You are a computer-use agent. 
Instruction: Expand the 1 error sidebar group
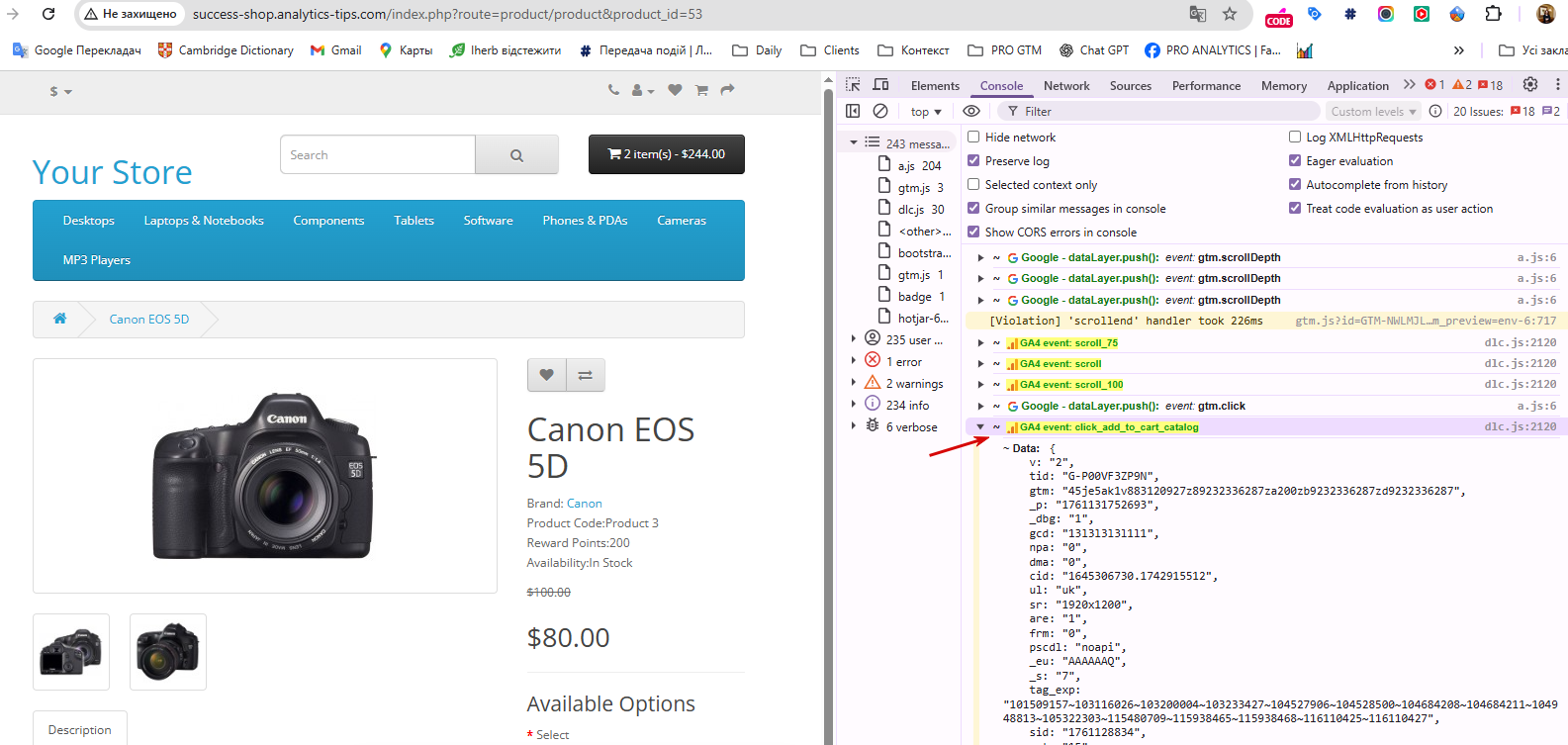[x=854, y=361]
